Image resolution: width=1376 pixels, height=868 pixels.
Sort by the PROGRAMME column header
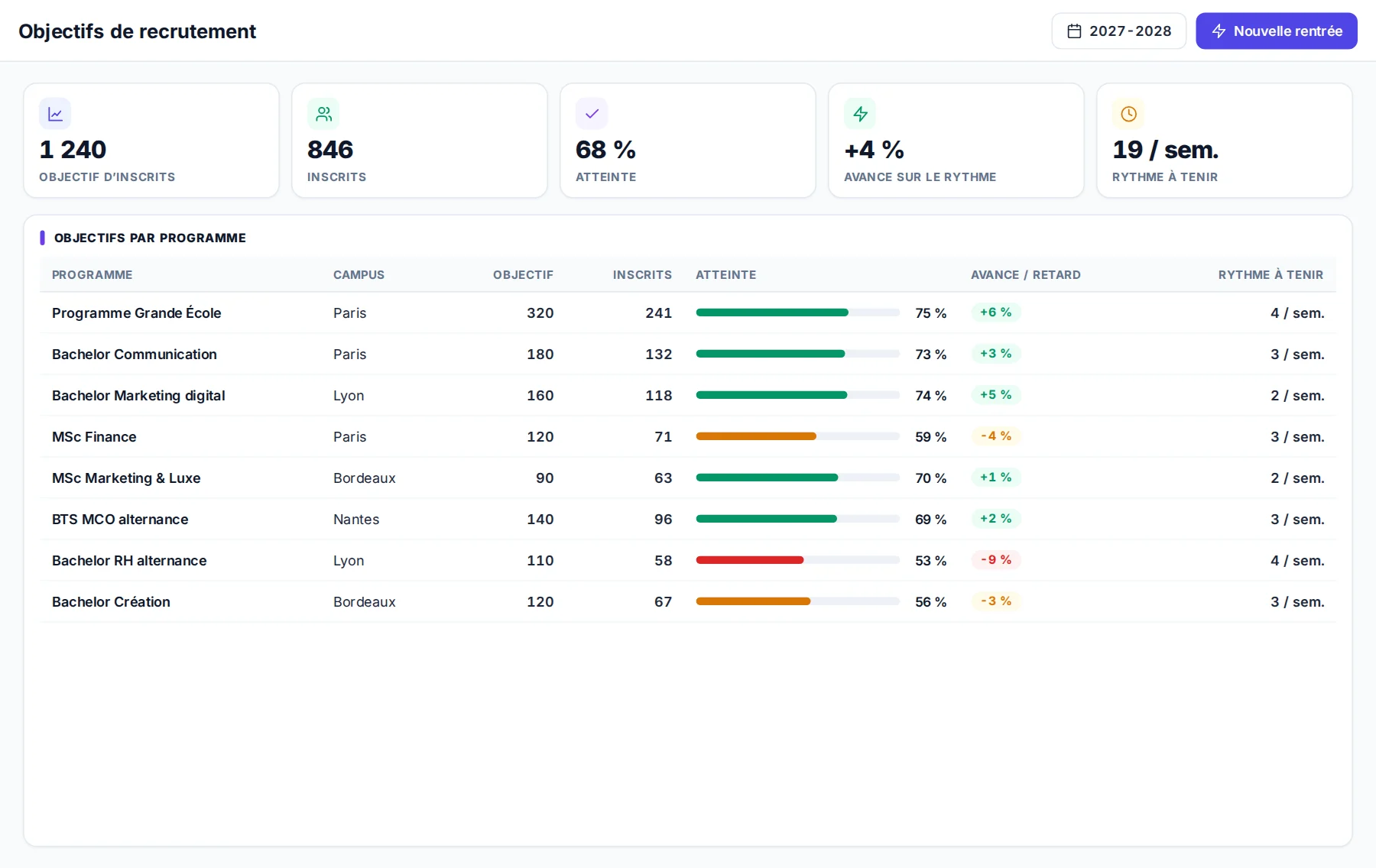click(92, 275)
